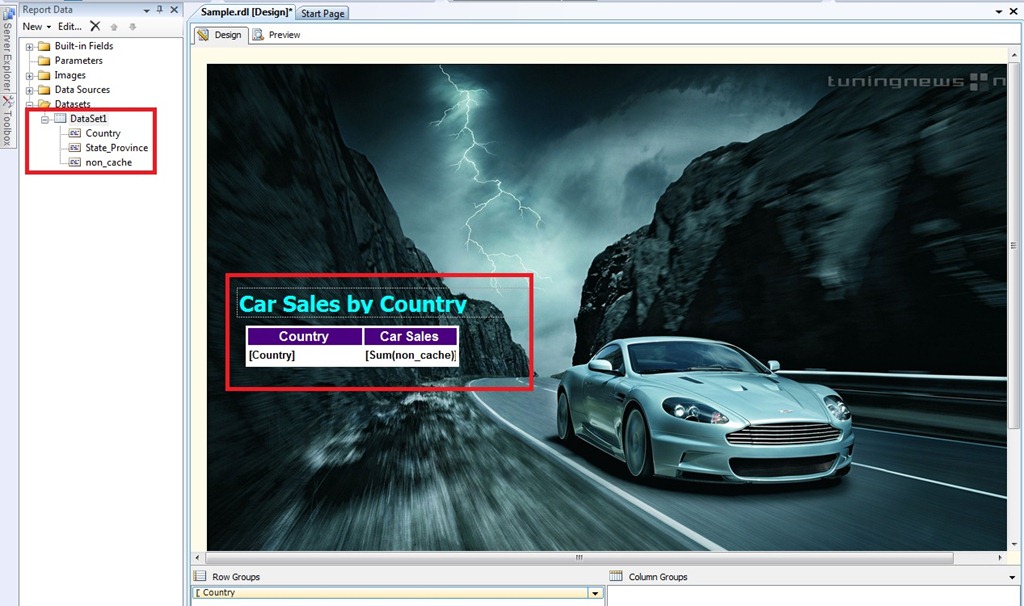Switch to the Preview tab
The height and width of the screenshot is (606, 1024).
[x=277, y=35]
